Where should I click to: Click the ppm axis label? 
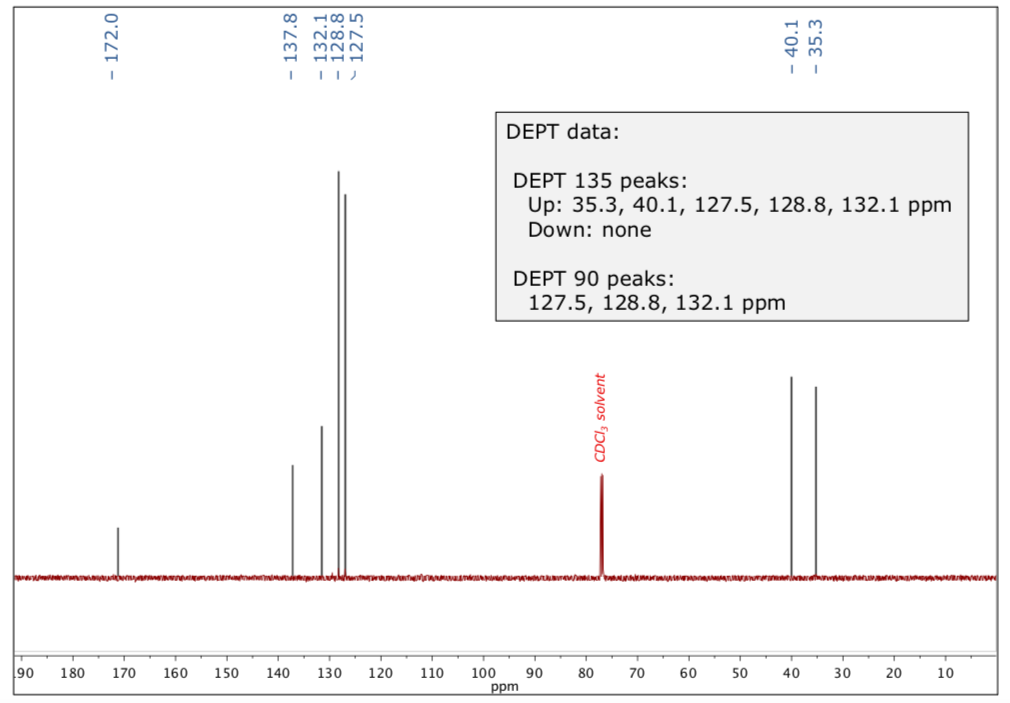(504, 687)
